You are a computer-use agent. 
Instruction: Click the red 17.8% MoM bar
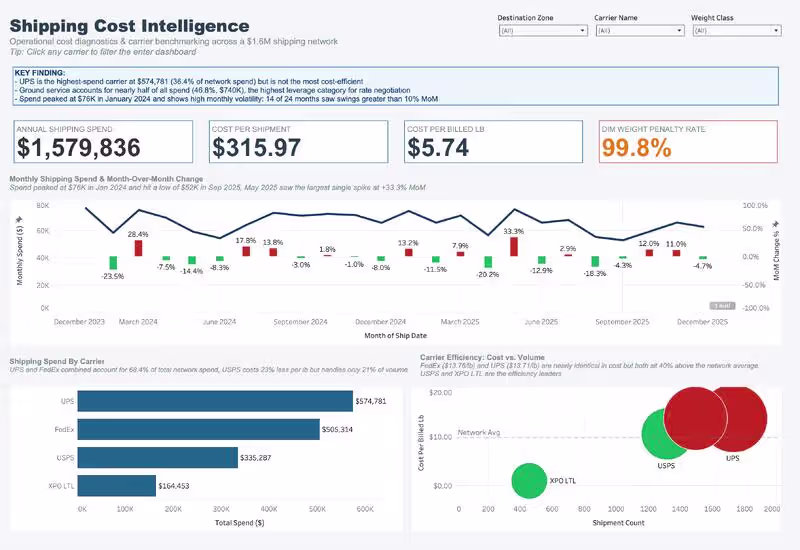(x=246, y=251)
